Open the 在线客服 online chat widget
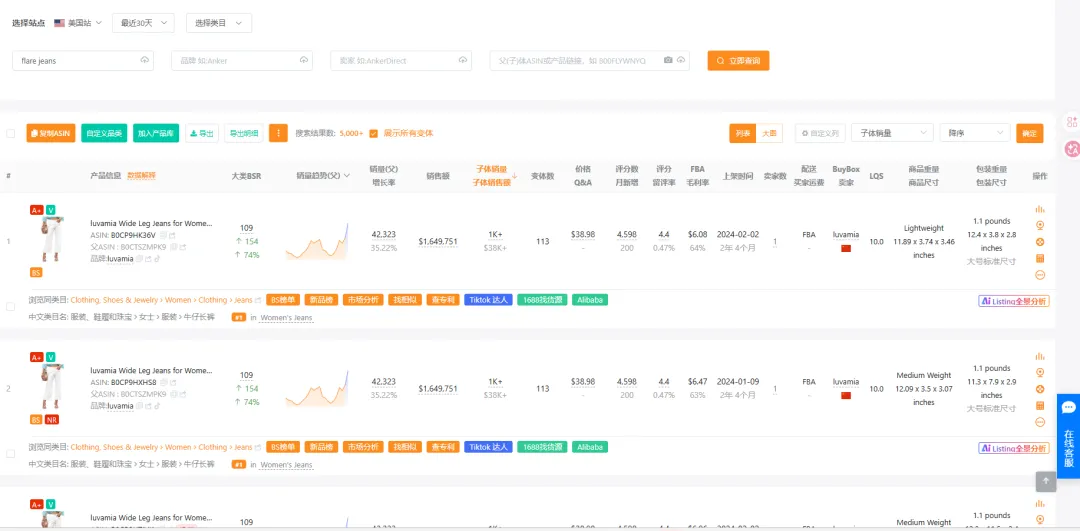The width and height of the screenshot is (1080, 531). coord(1068,434)
